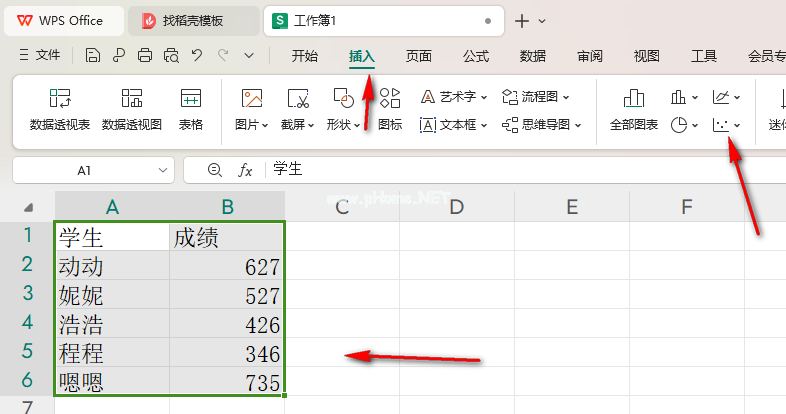Open the 文件 file menu
The image size is (786, 414).
tap(40, 55)
